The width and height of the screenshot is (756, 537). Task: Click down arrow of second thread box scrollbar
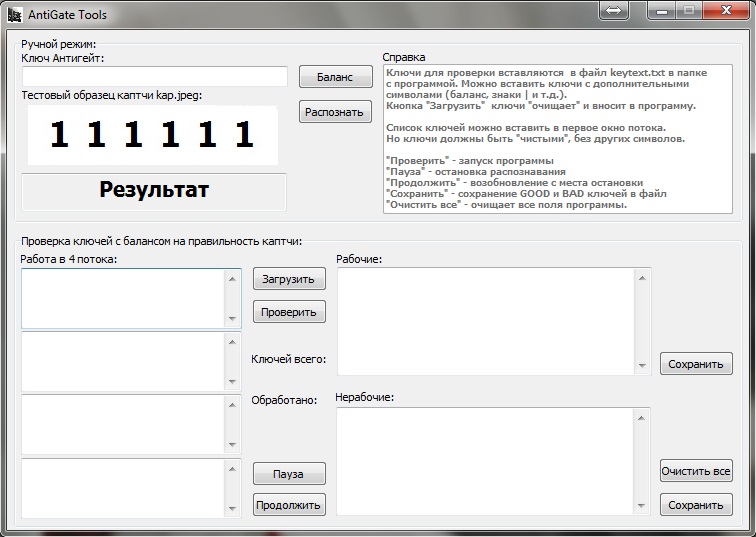[232, 382]
